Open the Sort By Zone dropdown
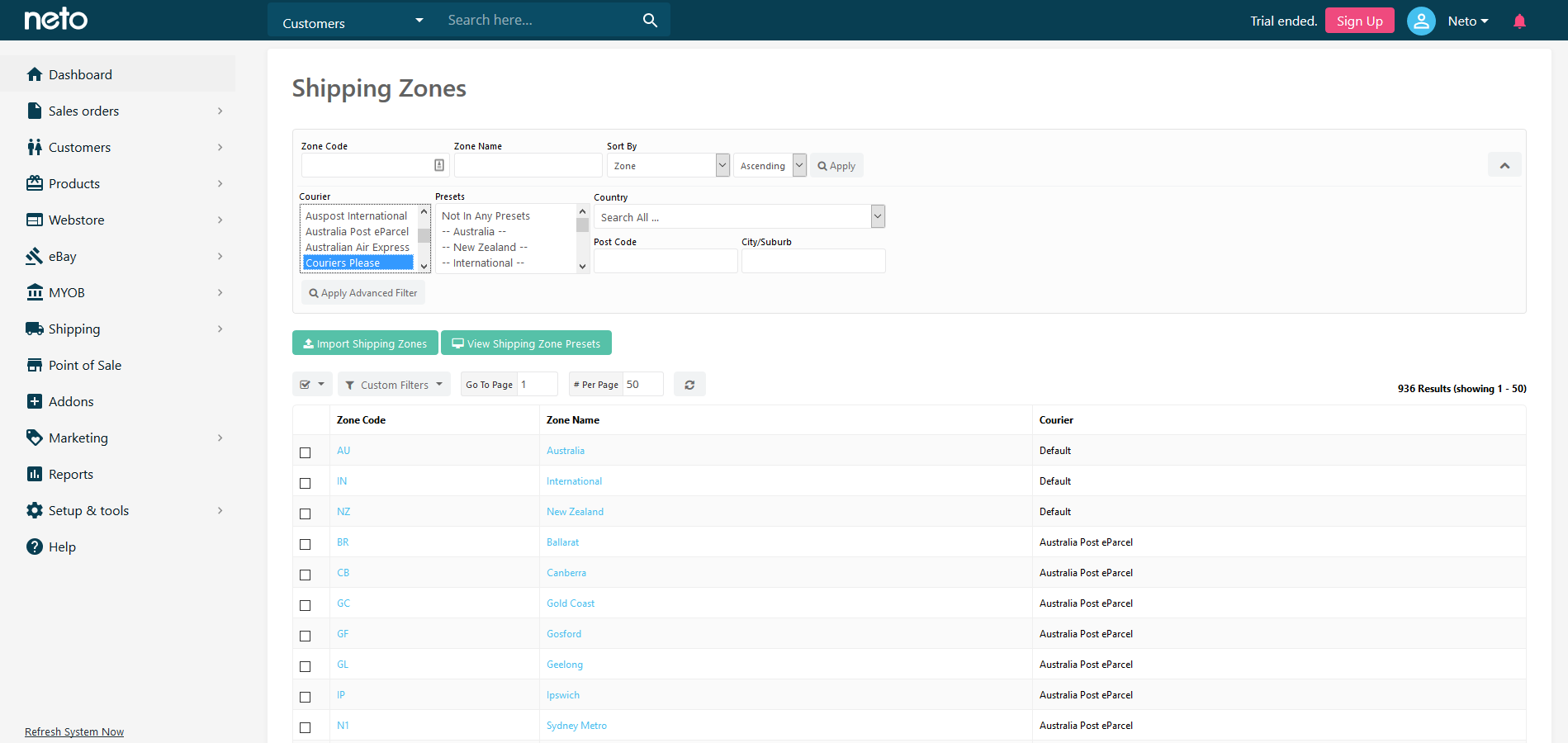 pos(668,165)
